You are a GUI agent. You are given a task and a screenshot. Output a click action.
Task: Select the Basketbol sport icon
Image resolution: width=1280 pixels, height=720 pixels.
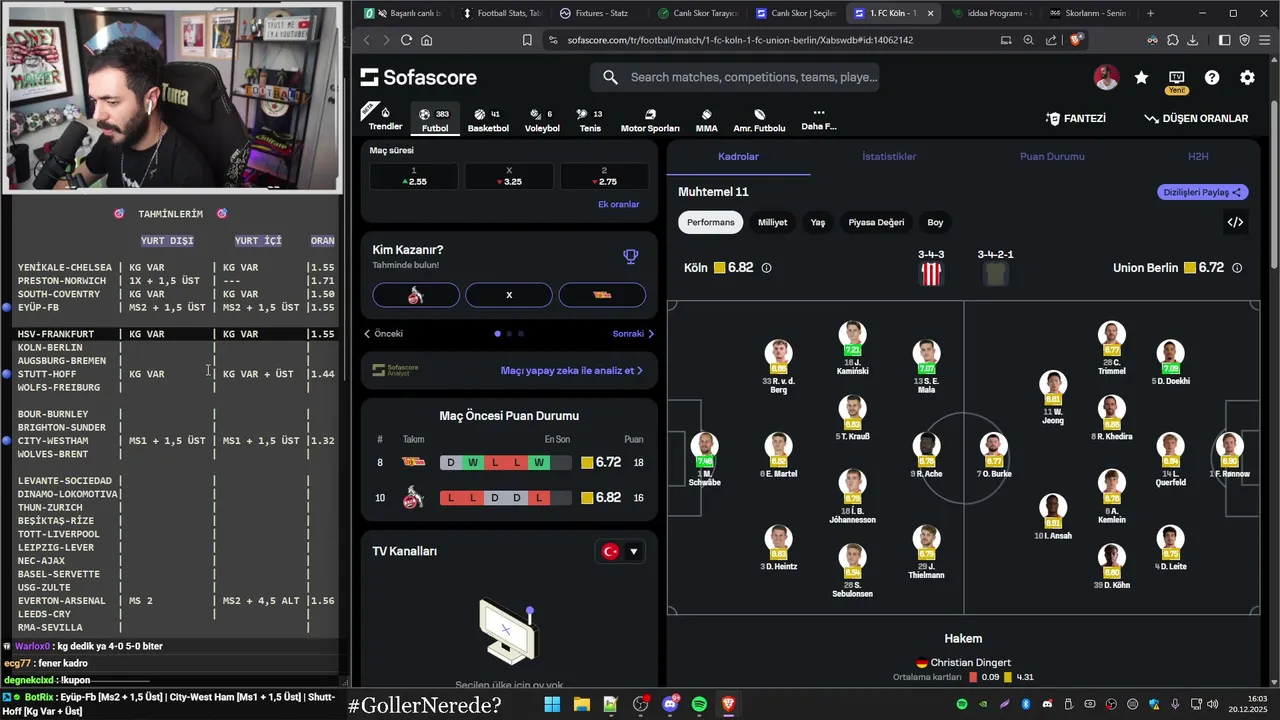pos(488,120)
